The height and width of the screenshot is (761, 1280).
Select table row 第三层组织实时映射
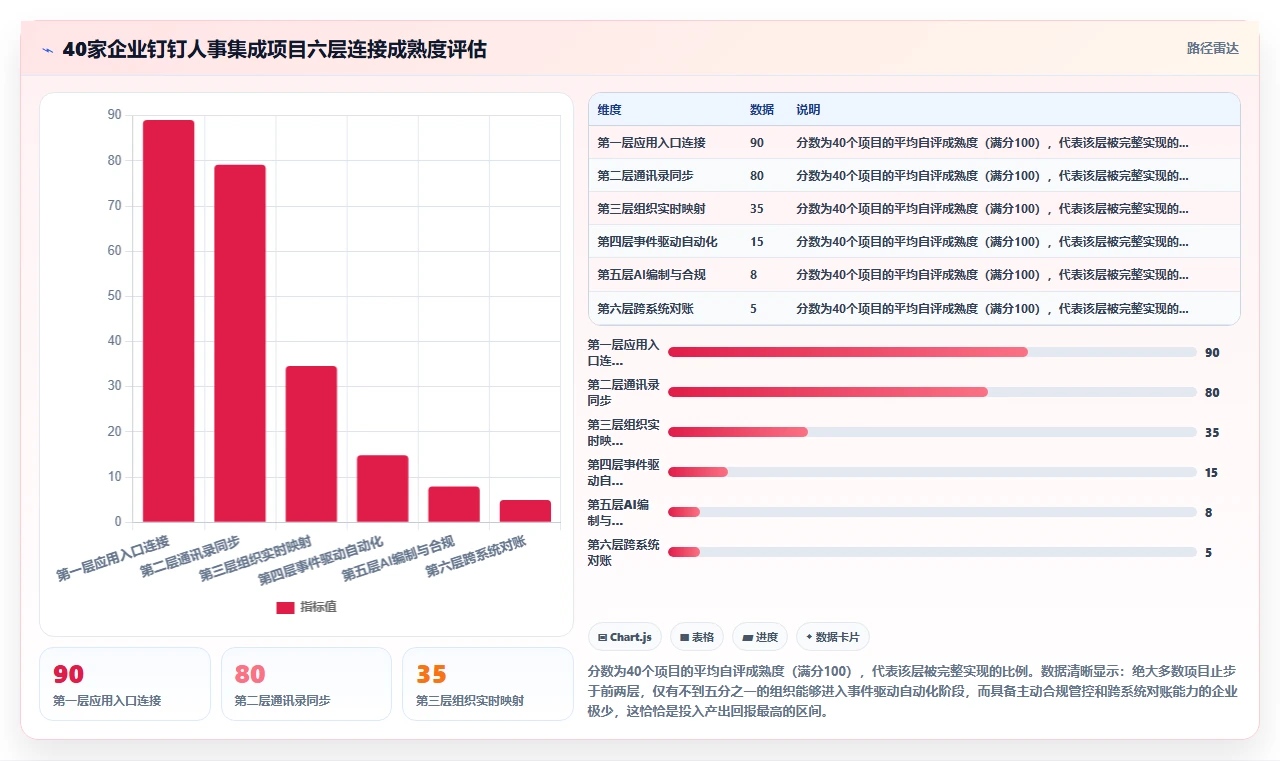[x=914, y=209]
